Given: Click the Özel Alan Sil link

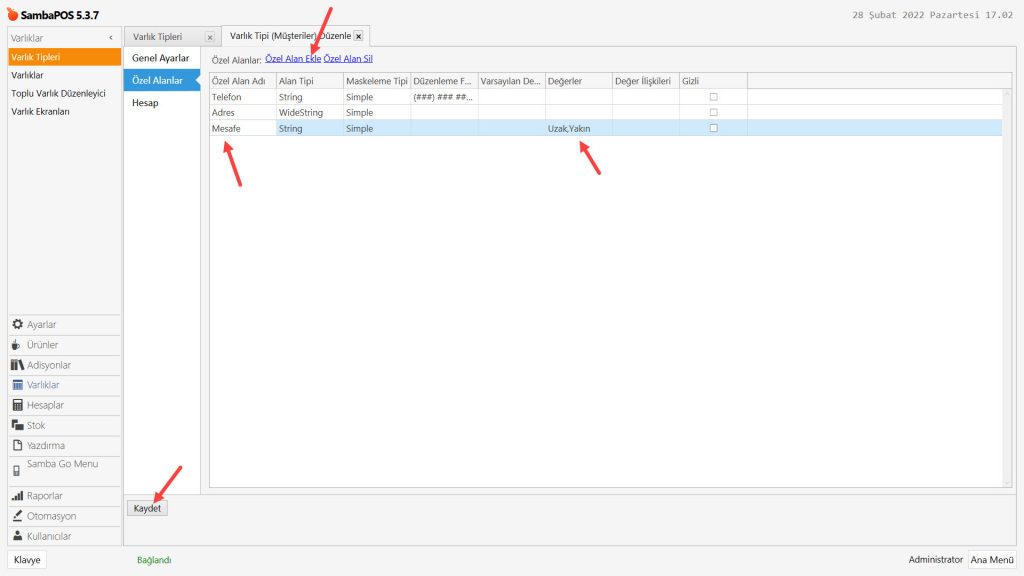Looking at the screenshot, I should [348, 59].
